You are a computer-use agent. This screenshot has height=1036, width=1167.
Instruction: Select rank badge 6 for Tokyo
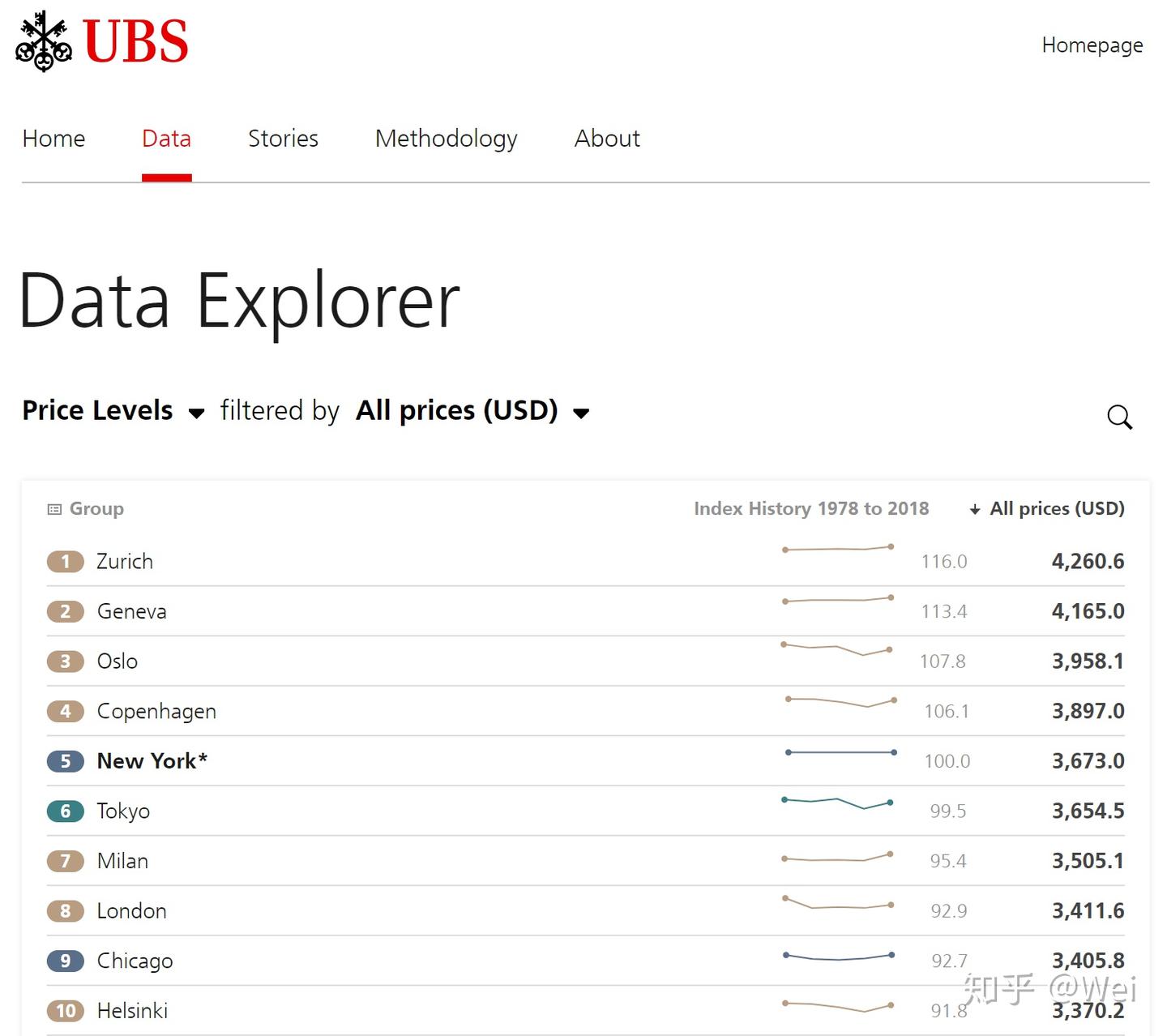(66, 811)
